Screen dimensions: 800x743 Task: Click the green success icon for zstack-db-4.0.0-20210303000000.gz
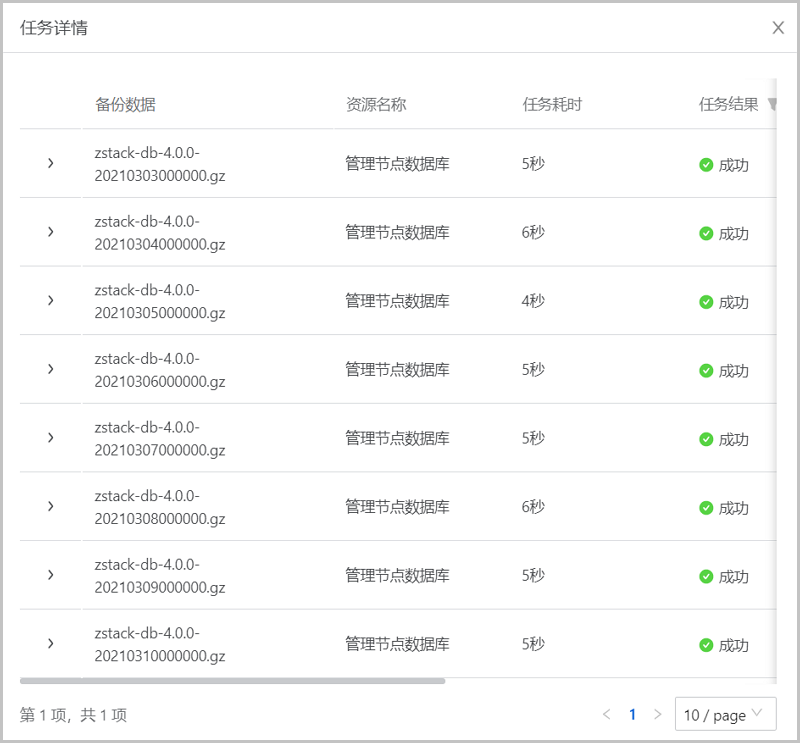coord(705,163)
